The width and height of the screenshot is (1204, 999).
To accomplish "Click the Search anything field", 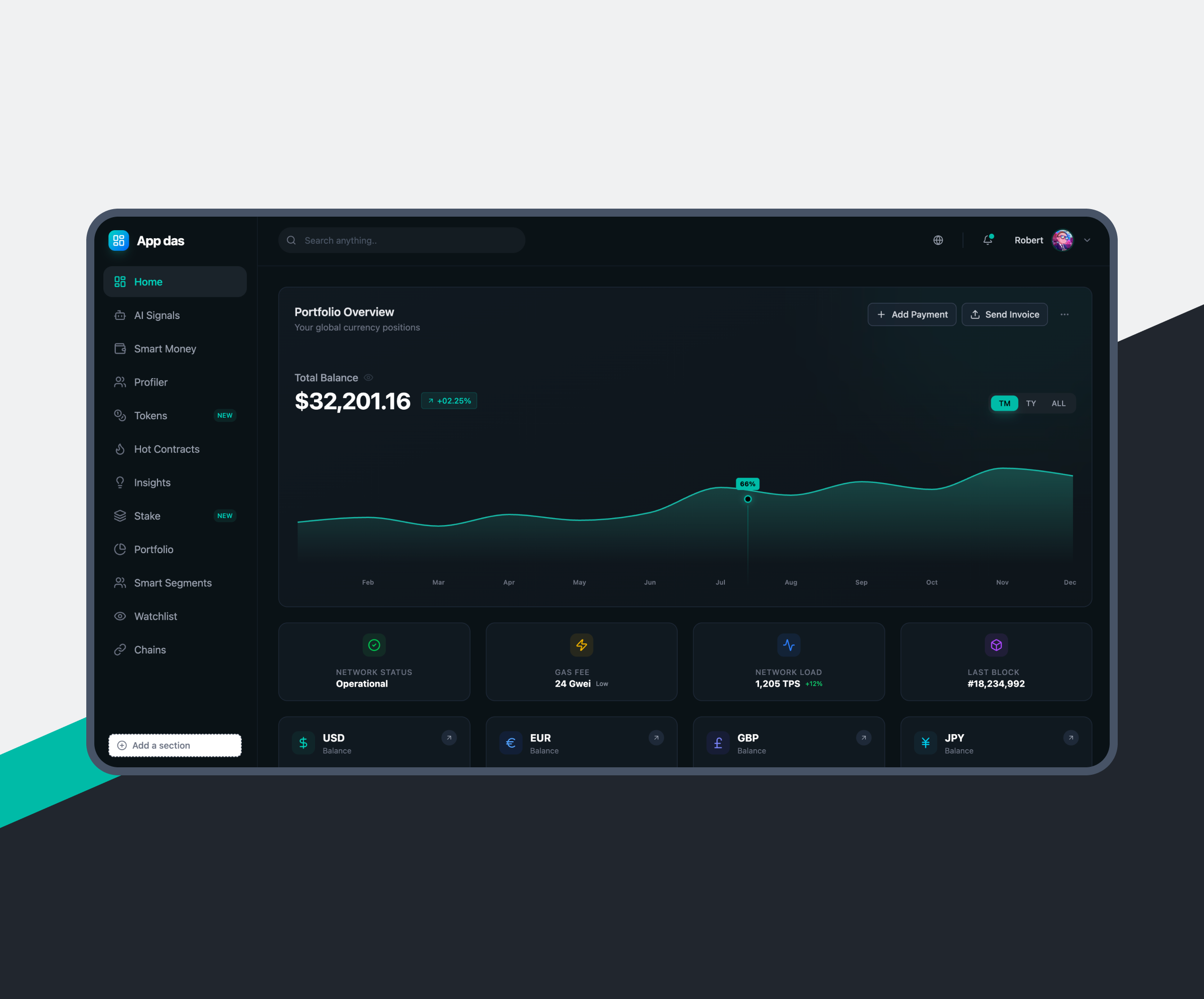I will tap(401, 241).
